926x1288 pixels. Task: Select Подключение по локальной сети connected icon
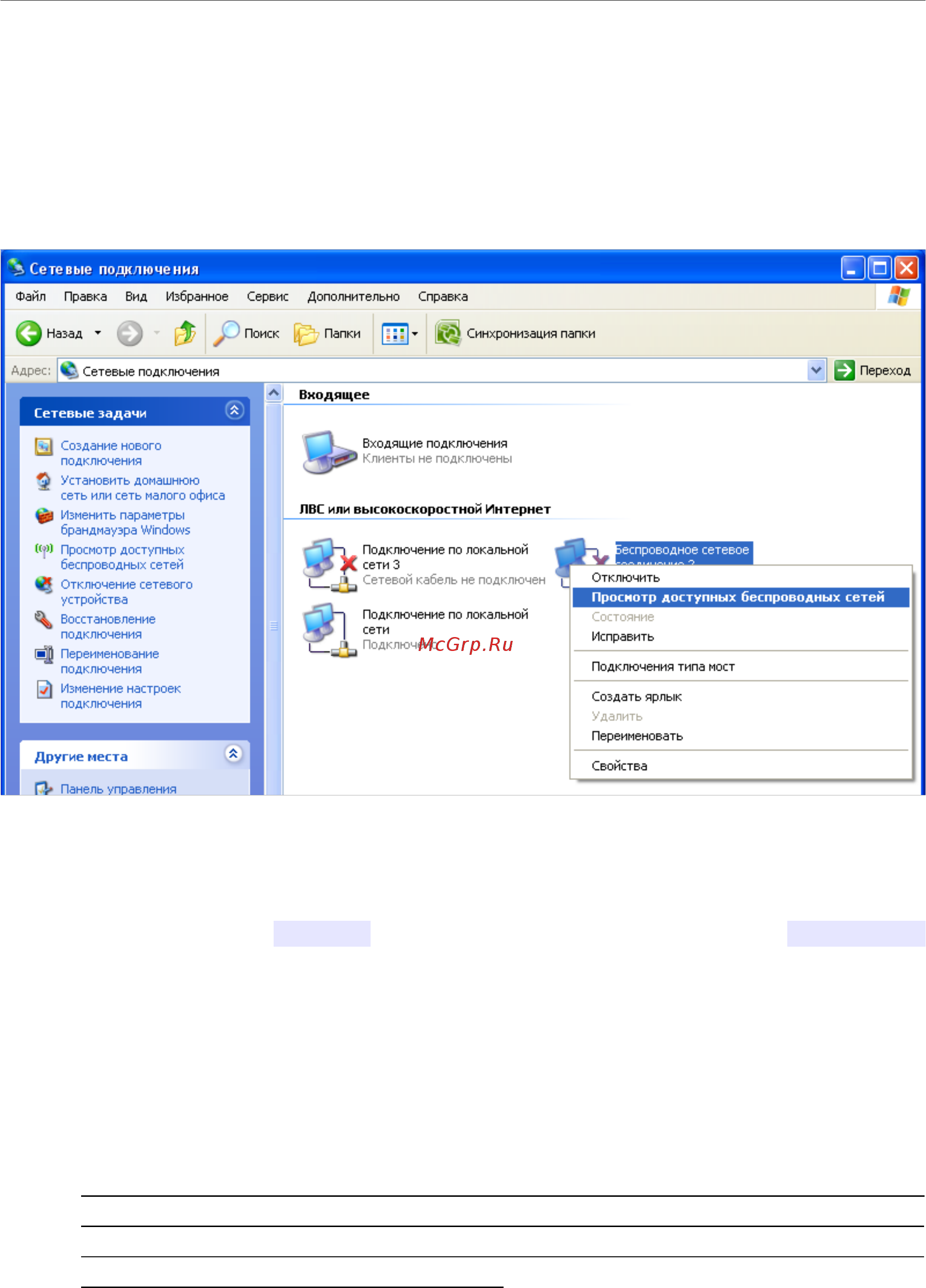tap(330, 630)
